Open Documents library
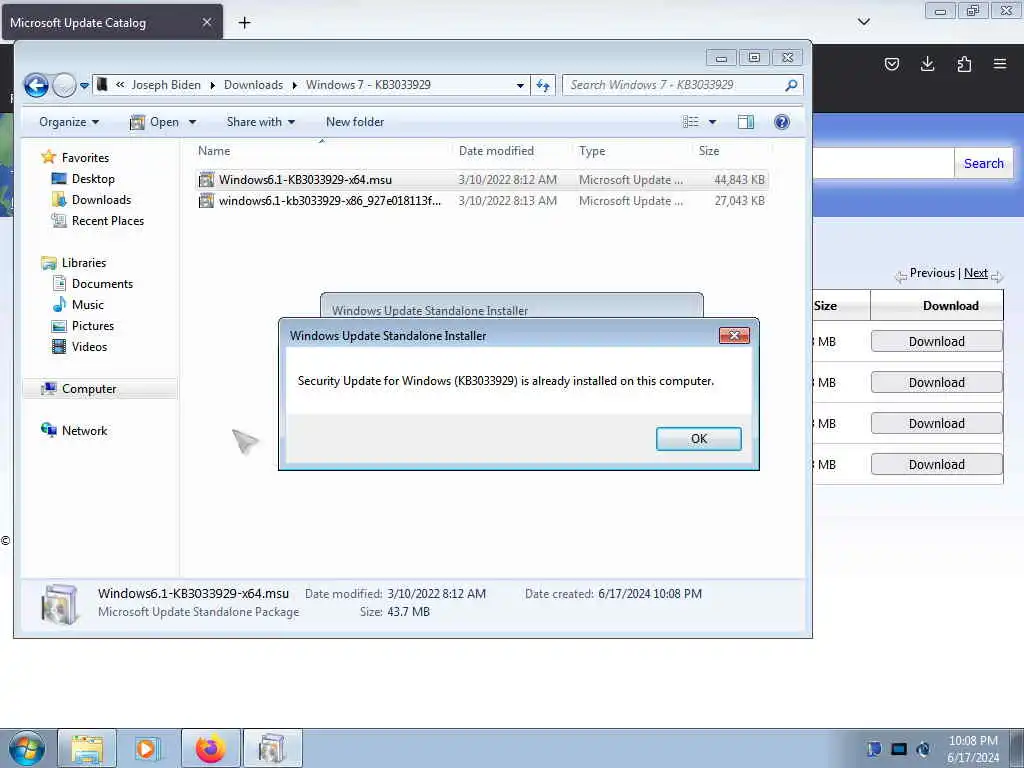This screenshot has height=768, width=1024. coord(102,284)
